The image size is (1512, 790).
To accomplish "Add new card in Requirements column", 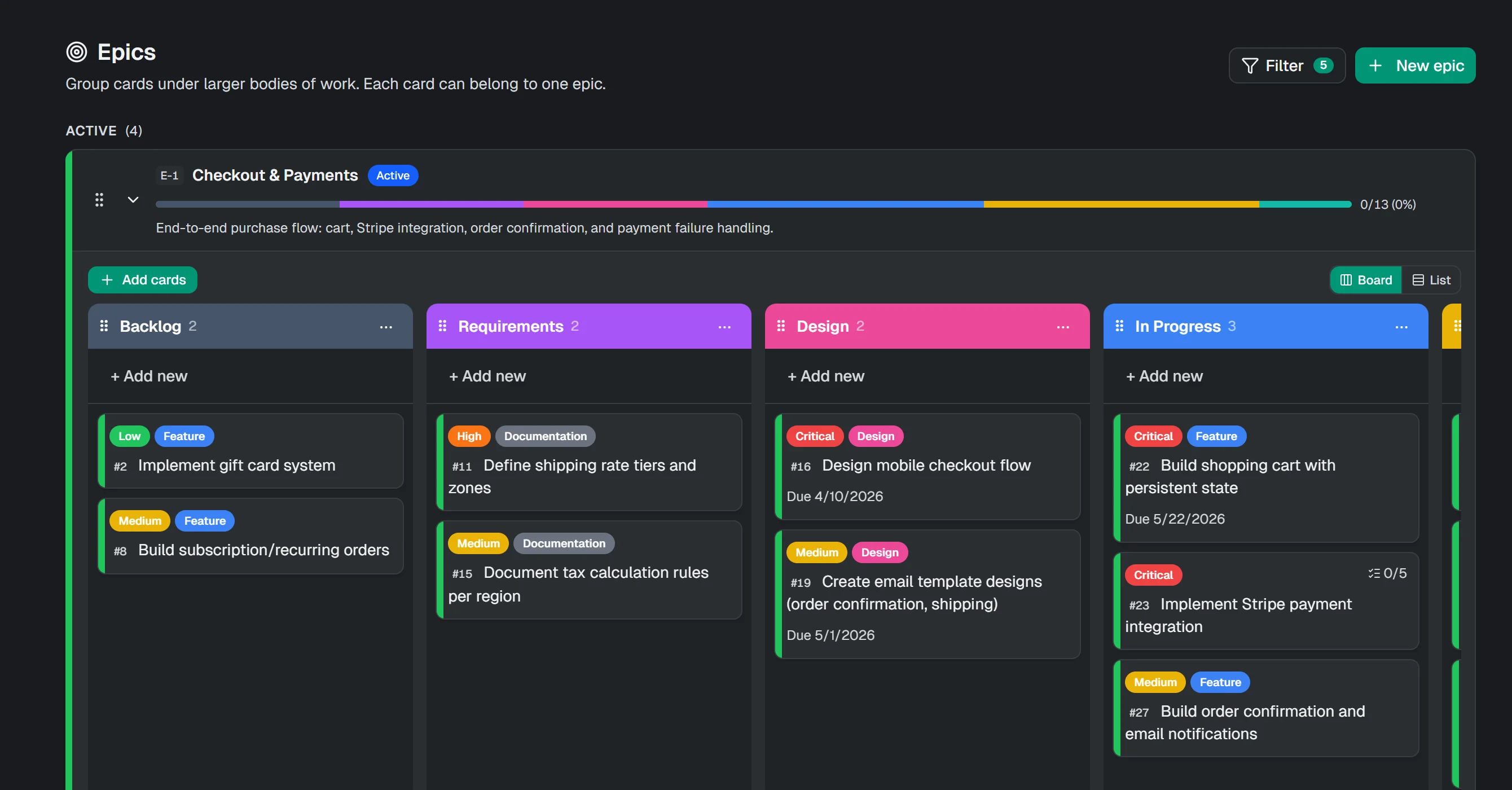I will [x=487, y=376].
